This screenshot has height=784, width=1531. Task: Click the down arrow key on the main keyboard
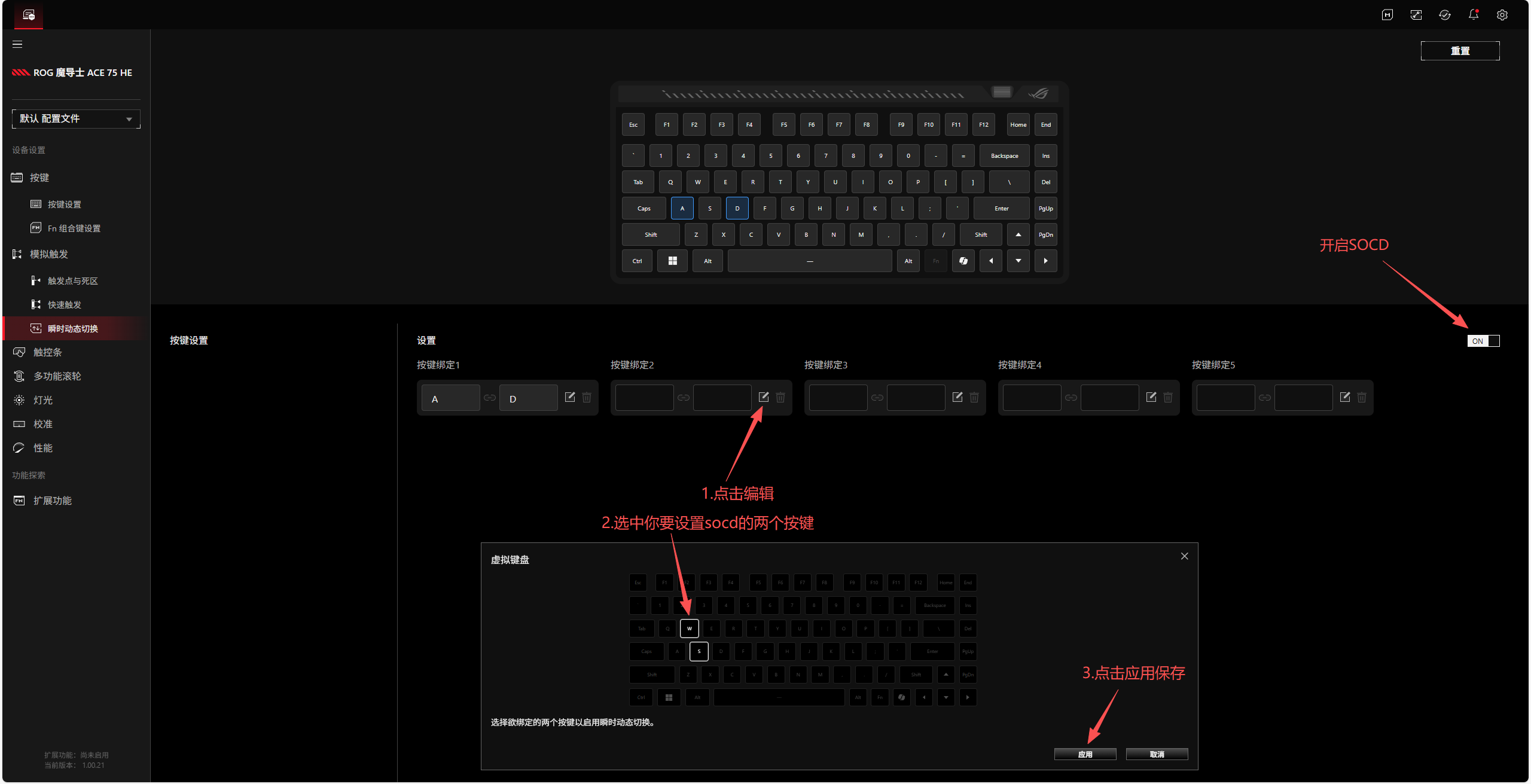(x=1018, y=261)
